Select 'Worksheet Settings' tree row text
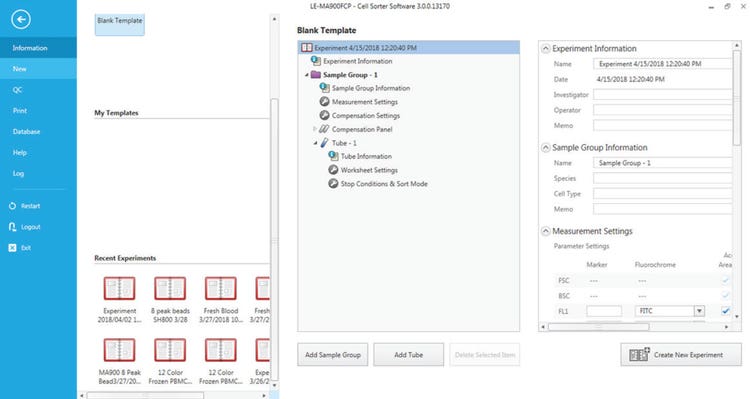 coord(369,170)
